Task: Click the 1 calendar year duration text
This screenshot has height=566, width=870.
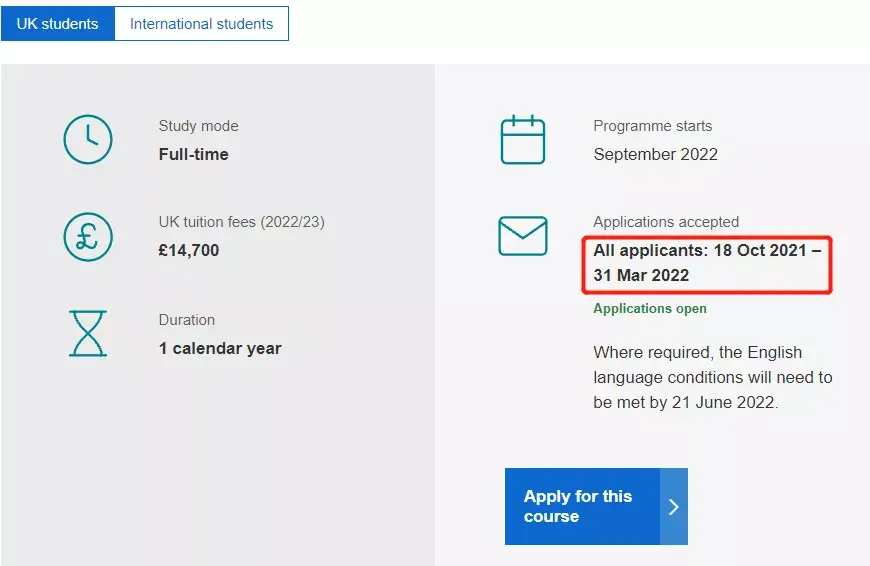Action: [220, 348]
